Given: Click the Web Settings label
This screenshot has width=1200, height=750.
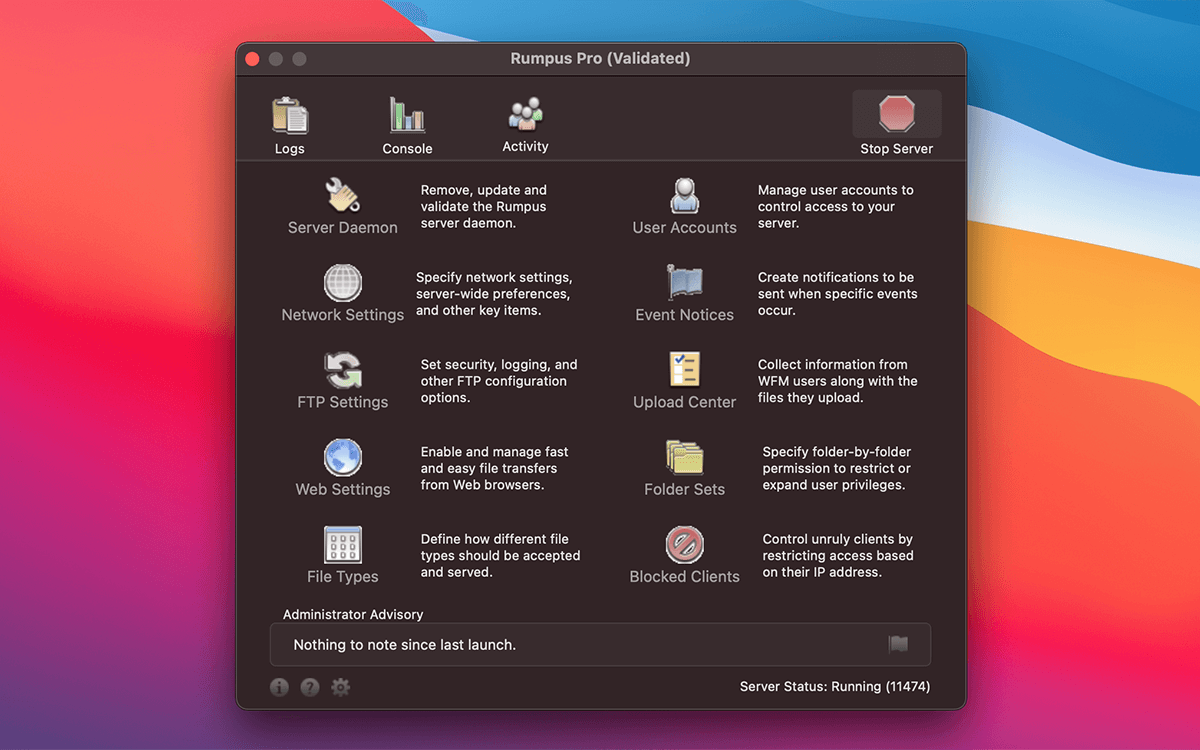Looking at the screenshot, I should 343,489.
